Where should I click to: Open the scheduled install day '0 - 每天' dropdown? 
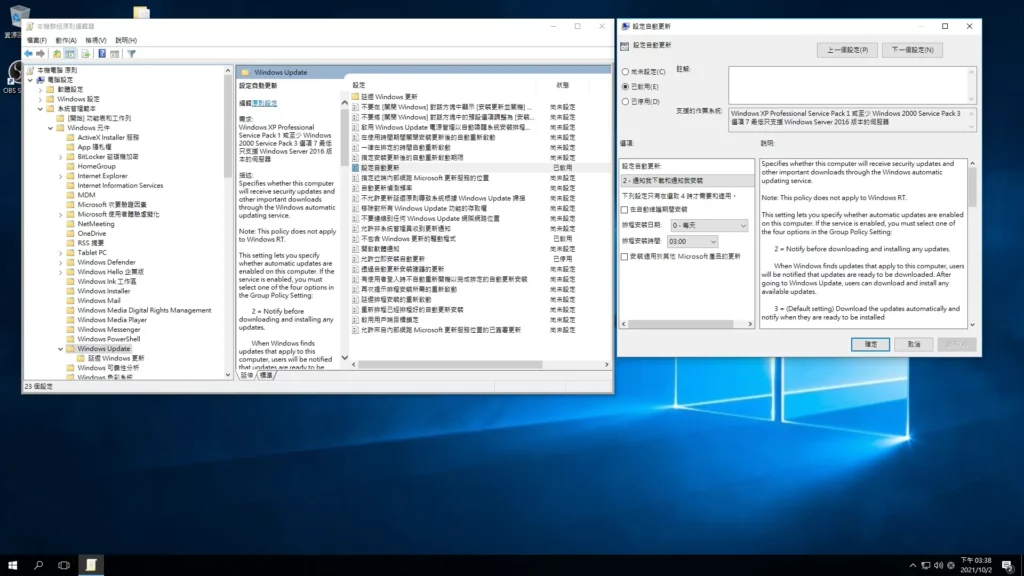pos(709,225)
